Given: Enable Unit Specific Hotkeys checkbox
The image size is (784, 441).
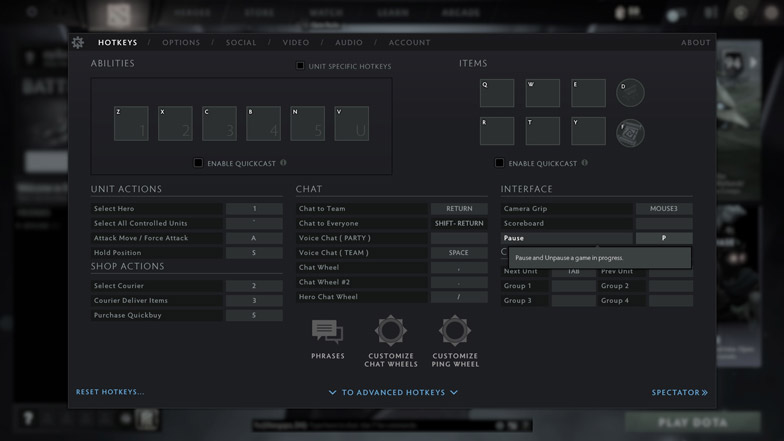Looking at the screenshot, I should (300, 66).
